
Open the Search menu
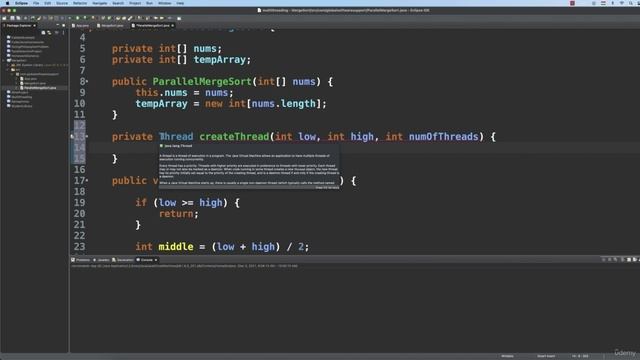[x=118, y=3]
